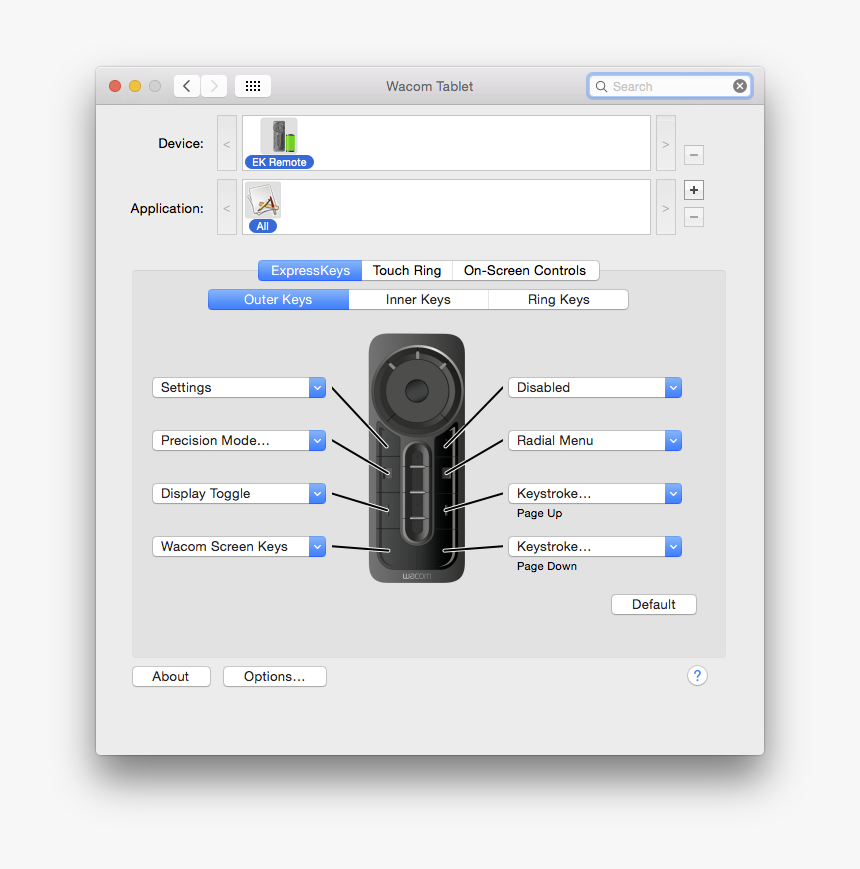Show all preferences with the grid icon
Screen dimensions: 860x869
click(x=253, y=86)
